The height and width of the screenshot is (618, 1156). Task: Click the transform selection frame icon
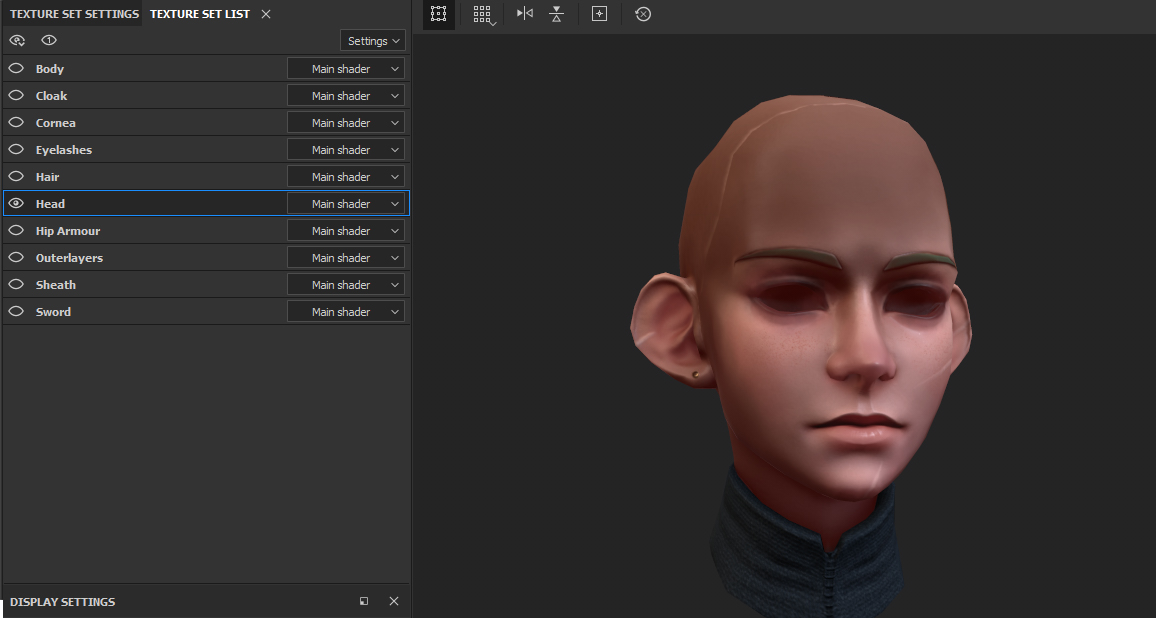coord(438,14)
